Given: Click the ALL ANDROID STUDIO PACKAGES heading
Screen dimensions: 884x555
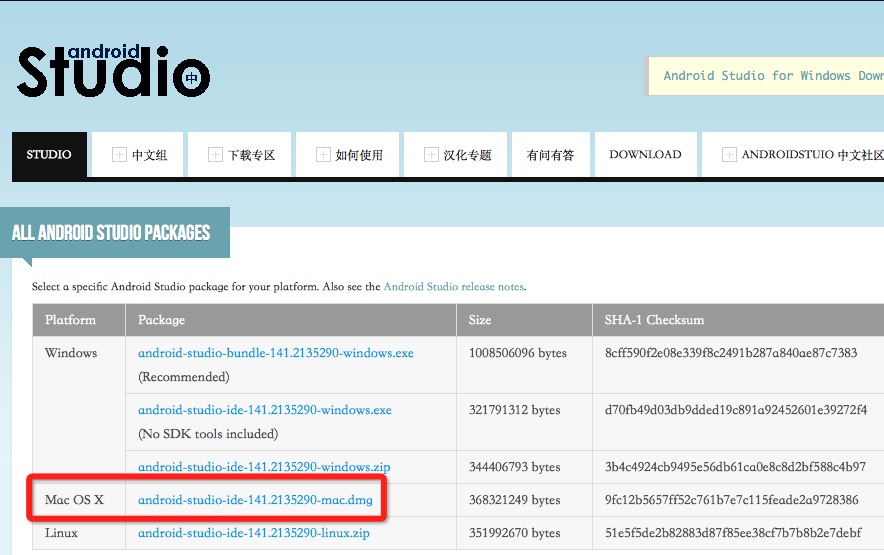Looking at the screenshot, I should click(111, 232).
